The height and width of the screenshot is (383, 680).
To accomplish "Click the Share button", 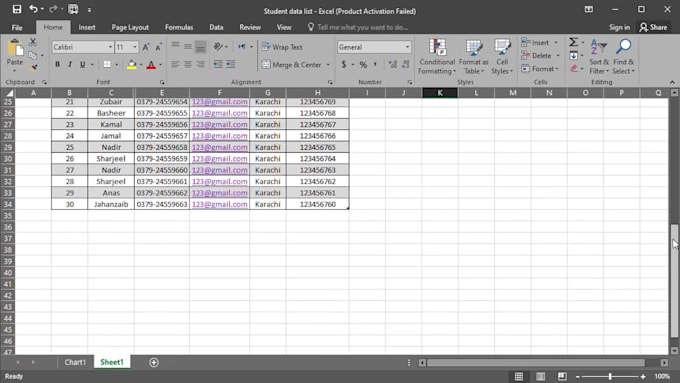I will 653,27.
